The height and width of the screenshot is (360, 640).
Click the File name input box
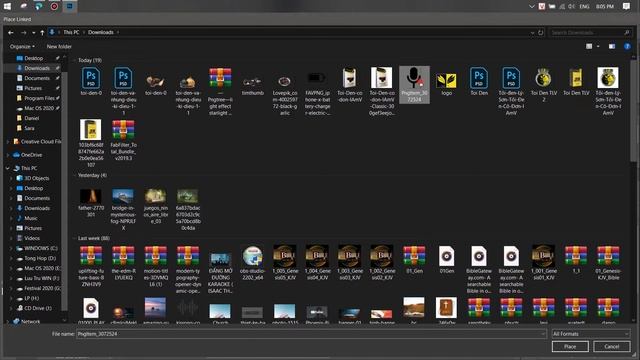coord(311,334)
